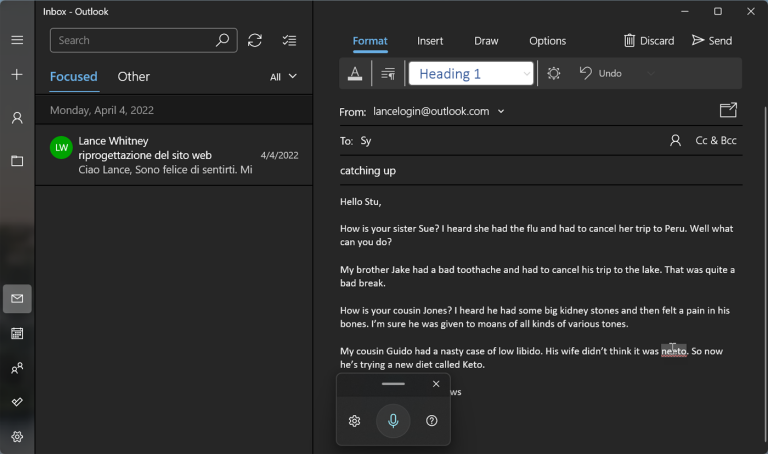Screen dimensions: 768x454
Task: Switch to Mail icon in sidebar
Action: pos(17,299)
